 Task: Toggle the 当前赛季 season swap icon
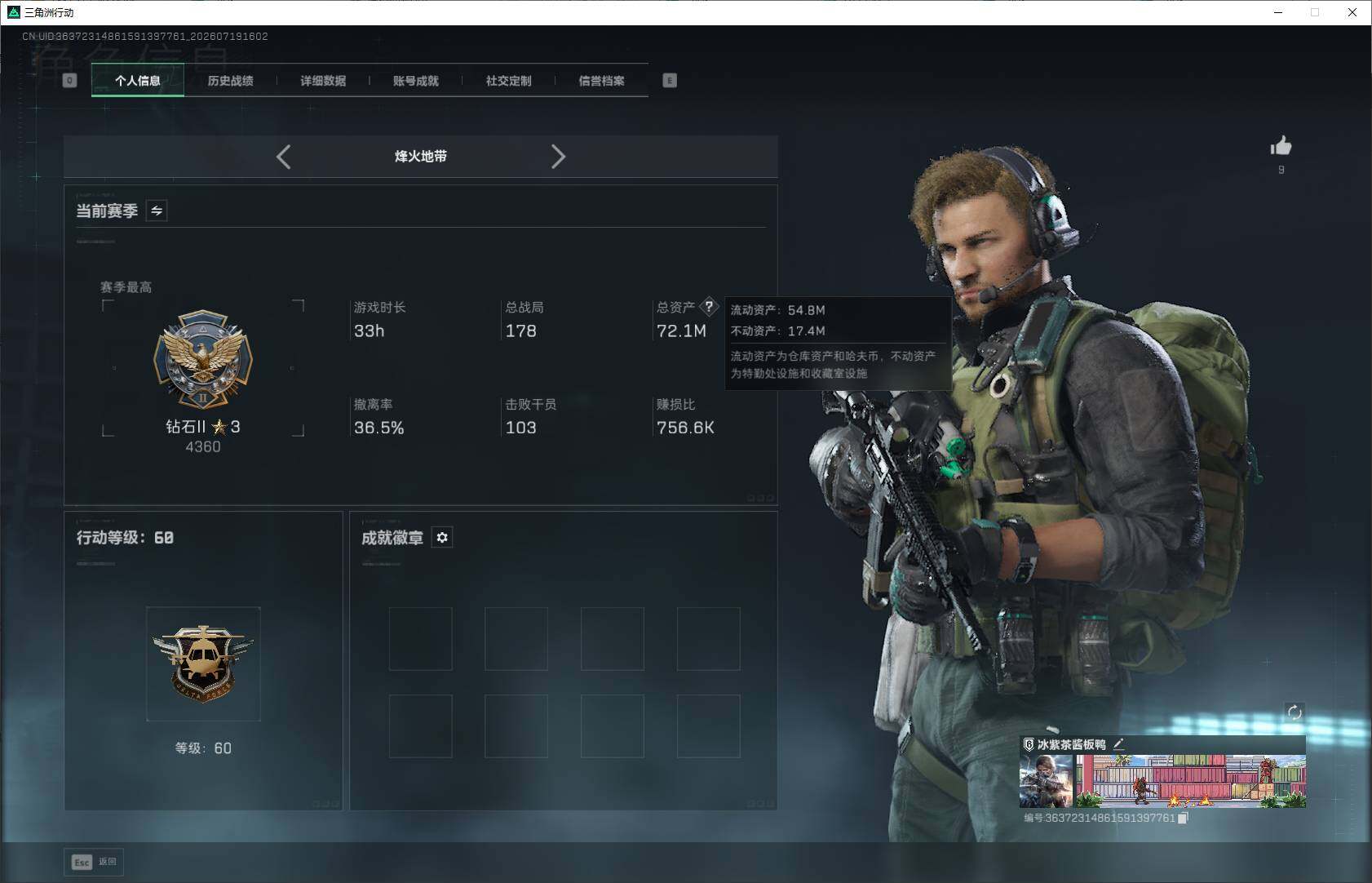pos(157,211)
